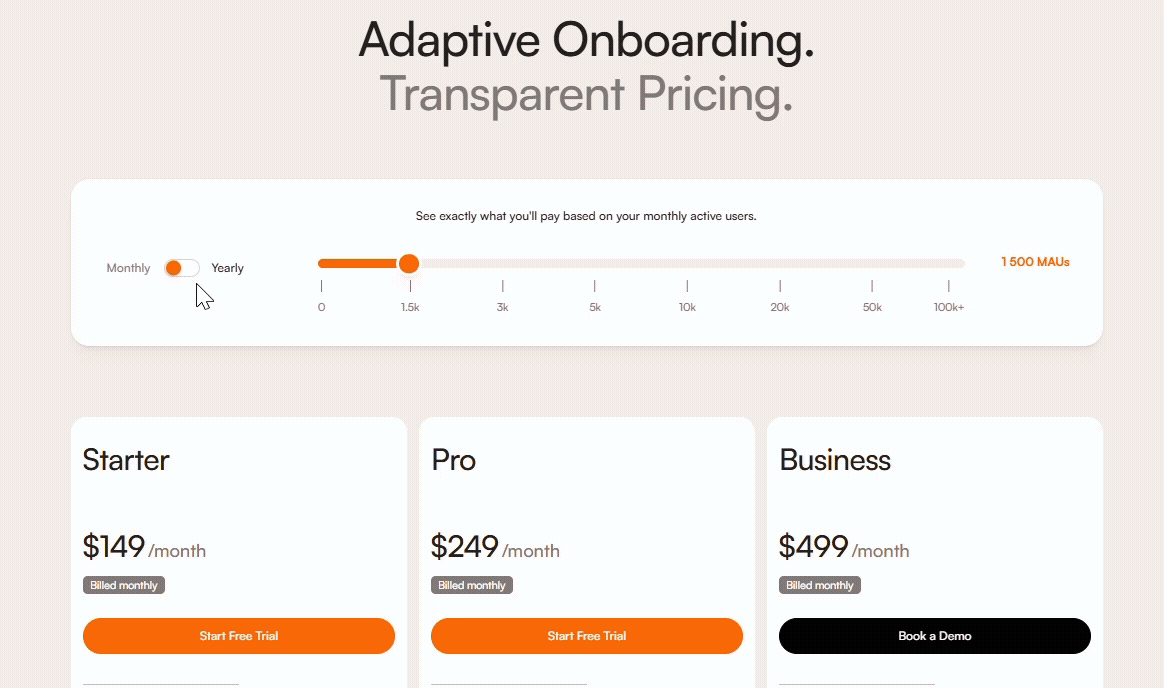
Task: Start Free Trial for Pro plan
Action: click(x=587, y=636)
